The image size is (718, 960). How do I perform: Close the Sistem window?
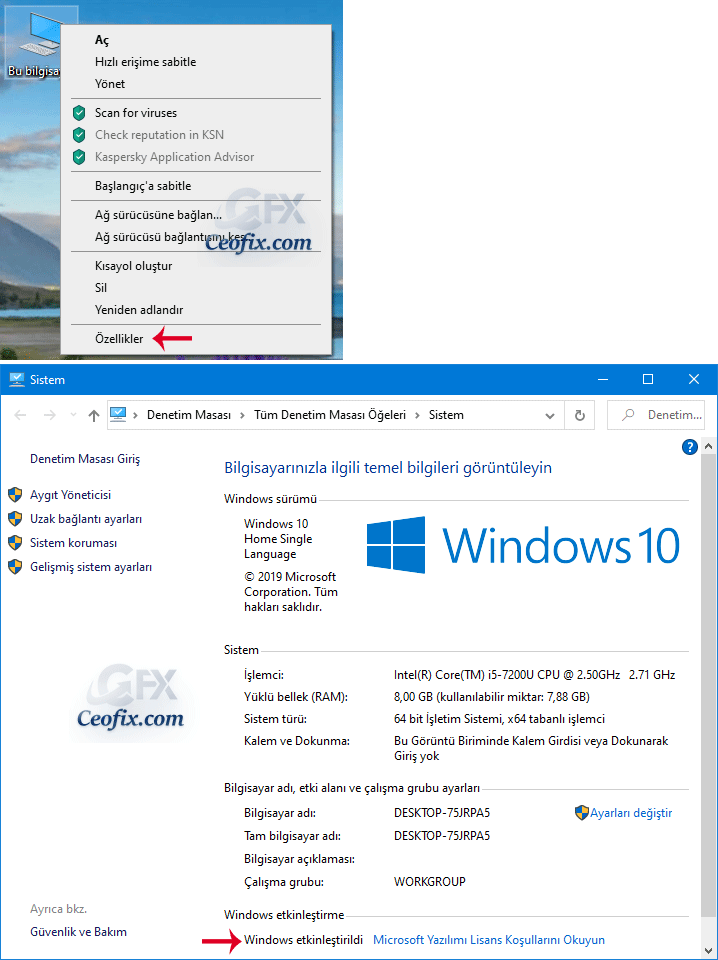[x=694, y=380]
